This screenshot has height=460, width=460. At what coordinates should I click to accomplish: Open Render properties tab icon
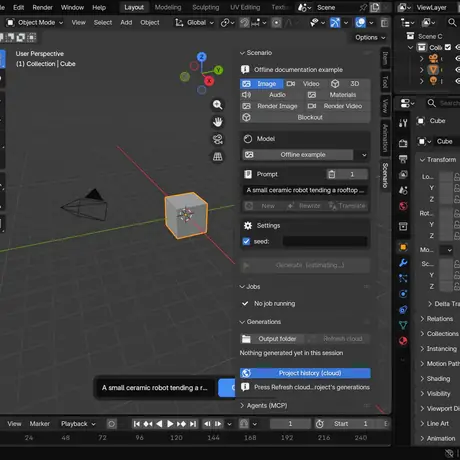(x=403, y=143)
